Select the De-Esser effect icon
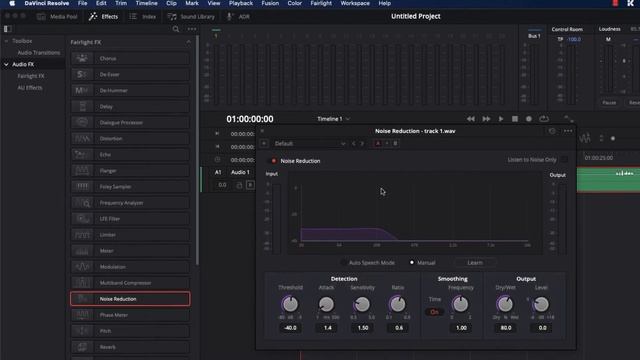Image resolution: width=640 pixels, height=360 pixels. [82, 74]
